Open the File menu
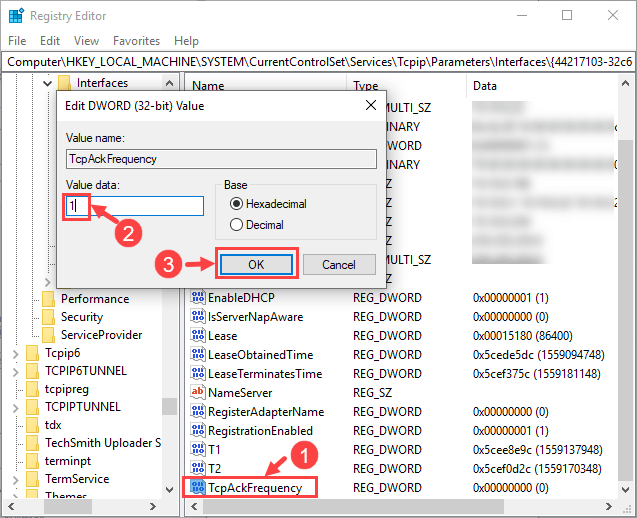The width and height of the screenshot is (637, 518). coord(17,41)
